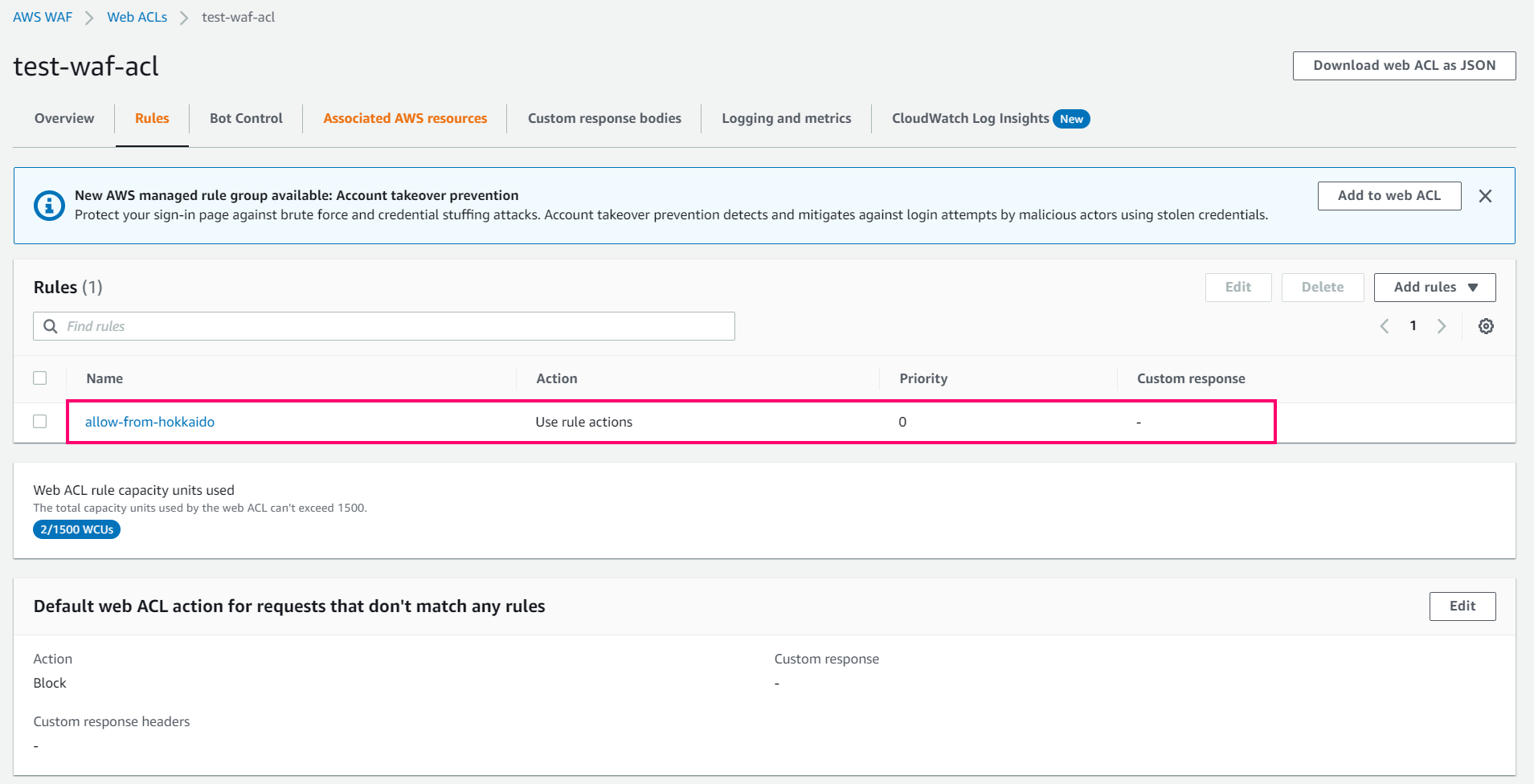
Task: Click the Name column header
Action: pos(104,378)
